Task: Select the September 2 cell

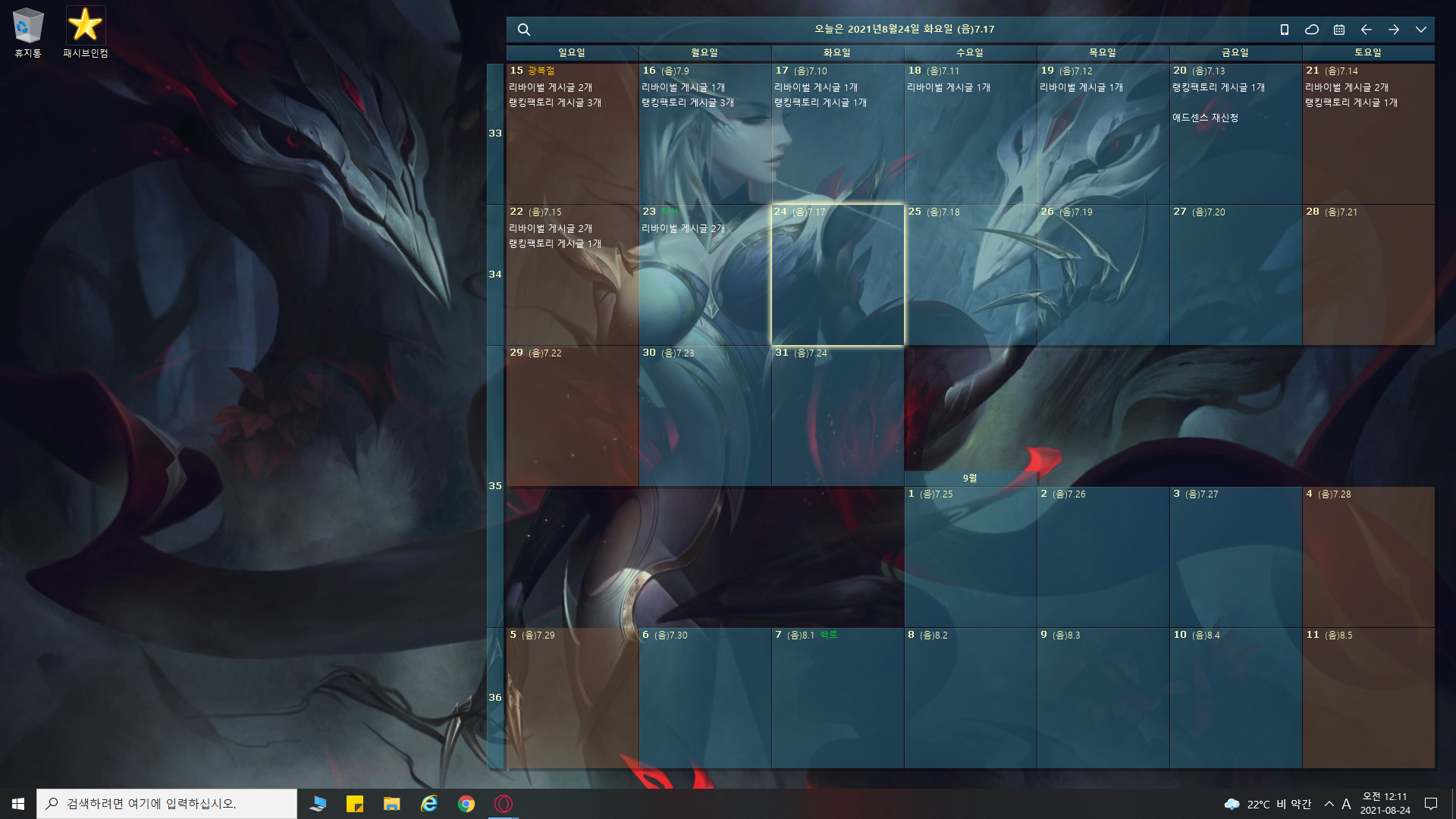Action: pyautogui.click(x=1103, y=557)
